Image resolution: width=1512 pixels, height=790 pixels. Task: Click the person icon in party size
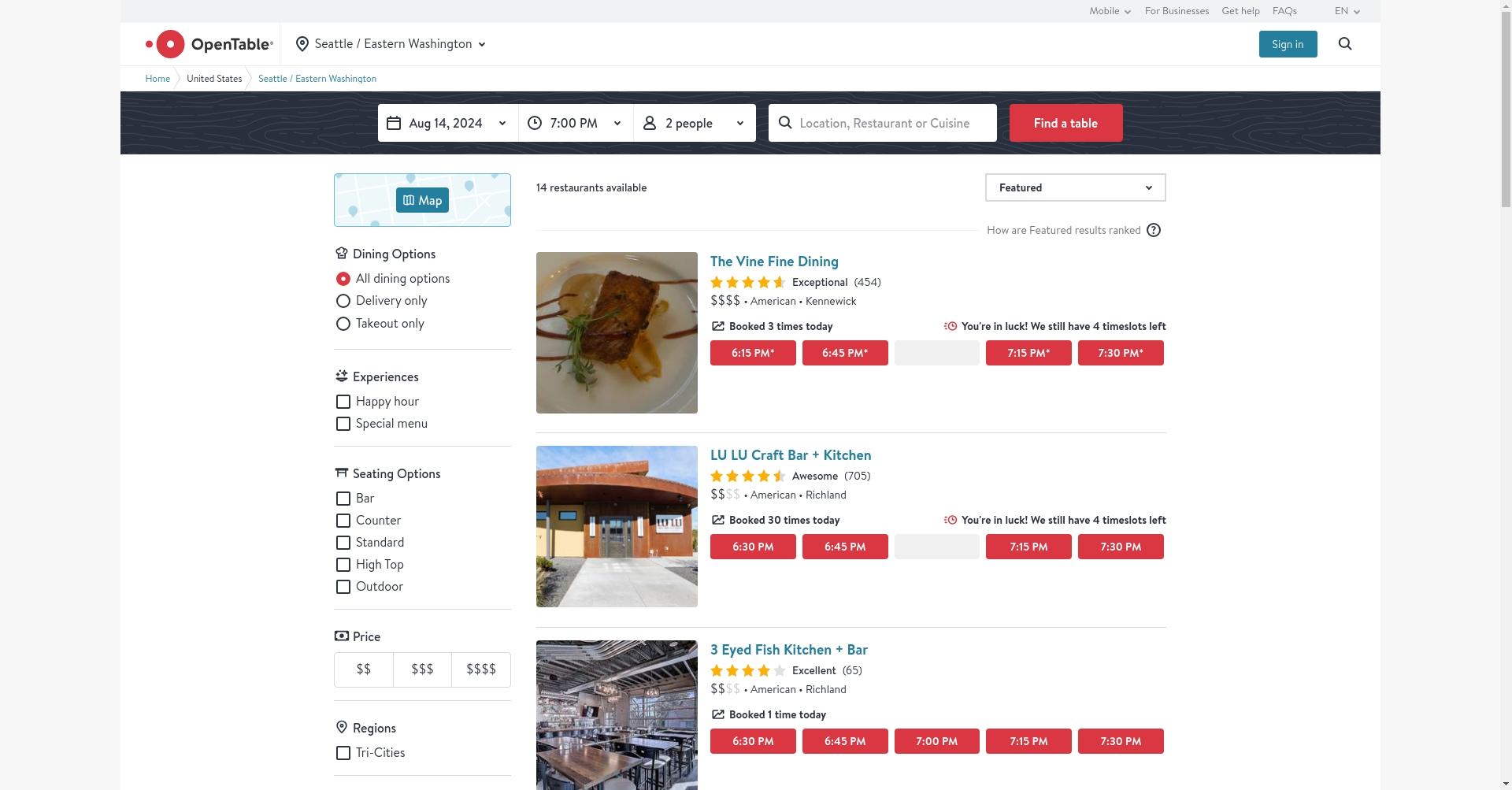[x=650, y=123]
